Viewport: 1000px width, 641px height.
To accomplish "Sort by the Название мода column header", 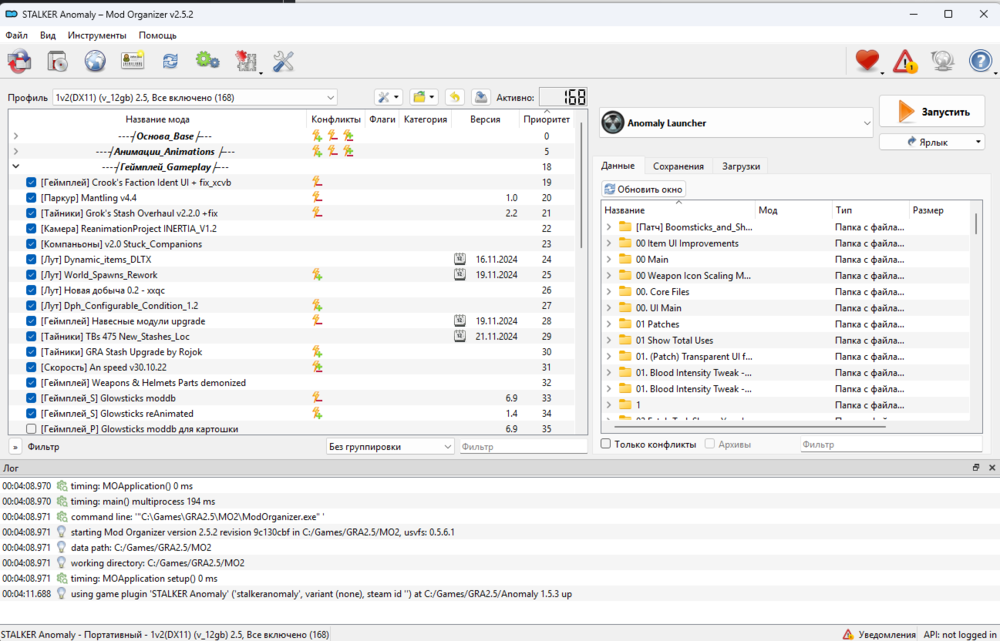I will pyautogui.click(x=157, y=119).
